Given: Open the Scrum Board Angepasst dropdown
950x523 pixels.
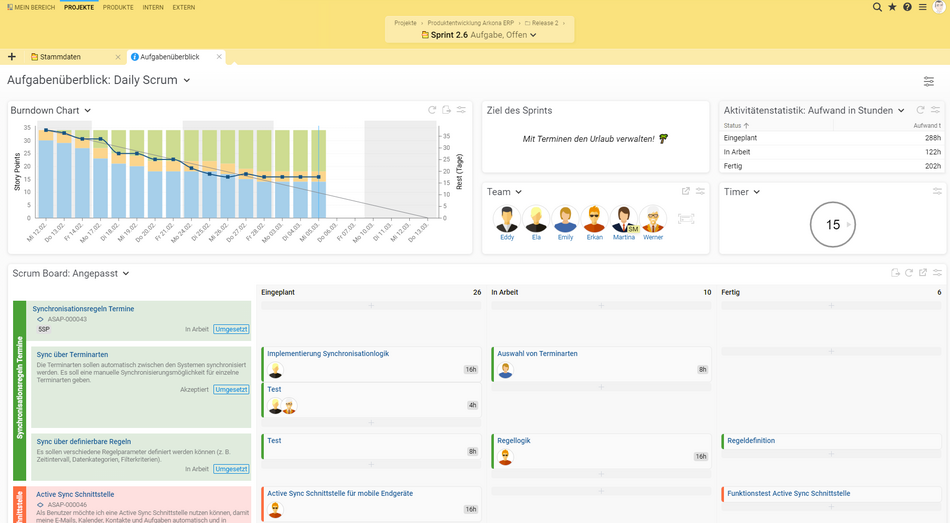Looking at the screenshot, I should click(x=126, y=273).
